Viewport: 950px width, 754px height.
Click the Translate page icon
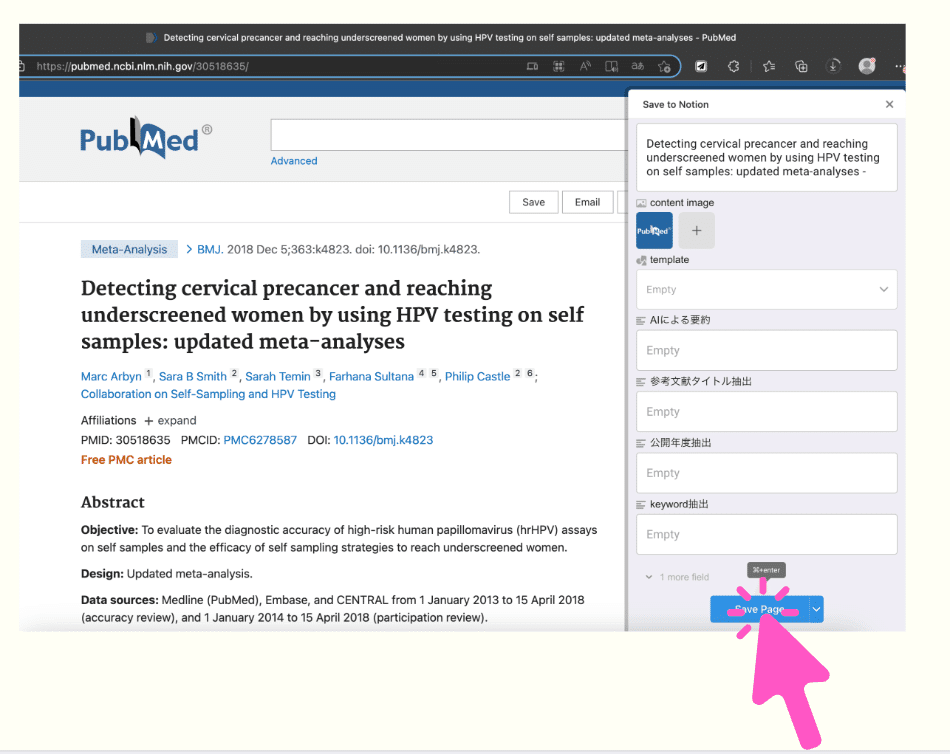637,66
